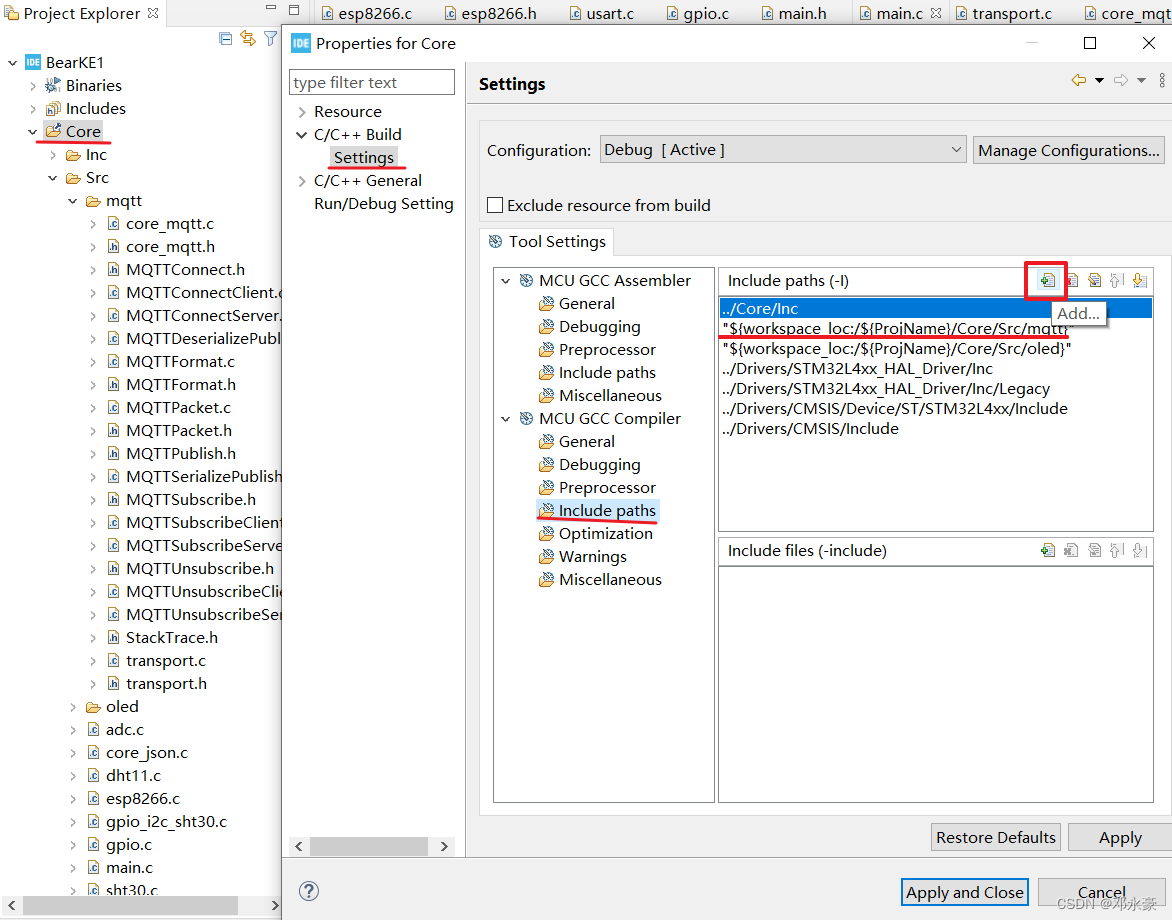The image size is (1172, 920).
Task: Toggle Link with Editor in Project Explorer
Action: click(248, 38)
